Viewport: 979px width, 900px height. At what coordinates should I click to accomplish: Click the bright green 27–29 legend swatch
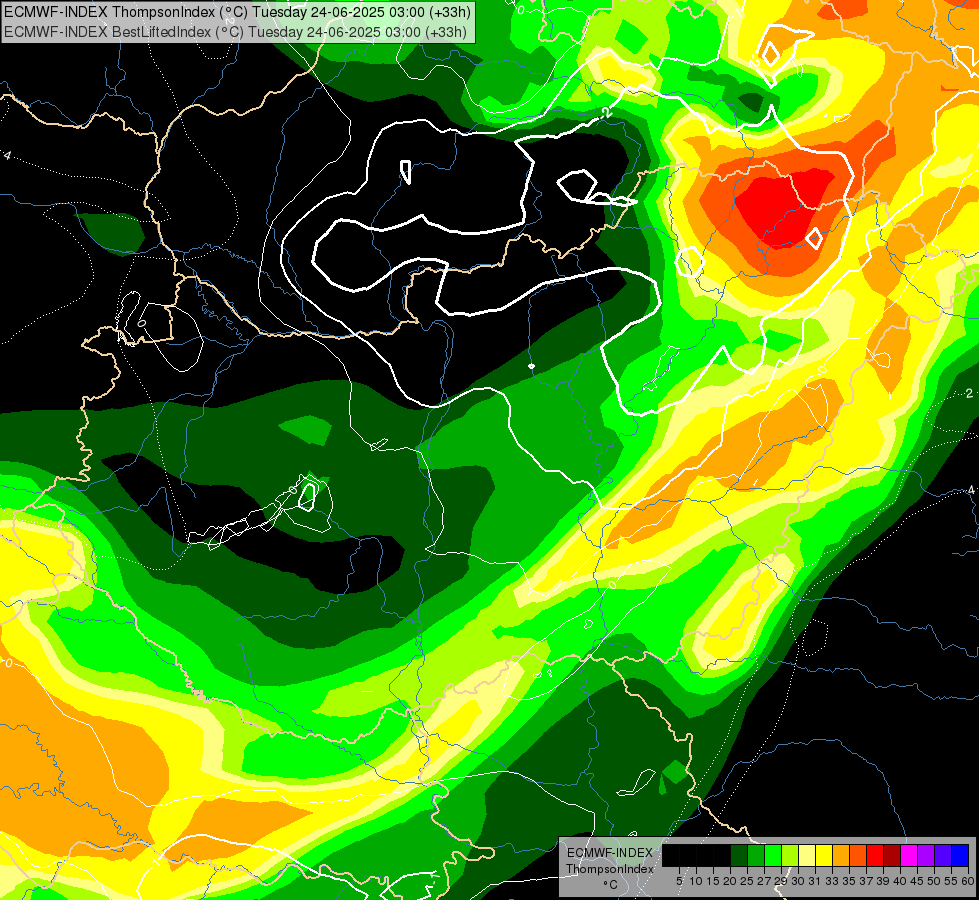(x=773, y=855)
